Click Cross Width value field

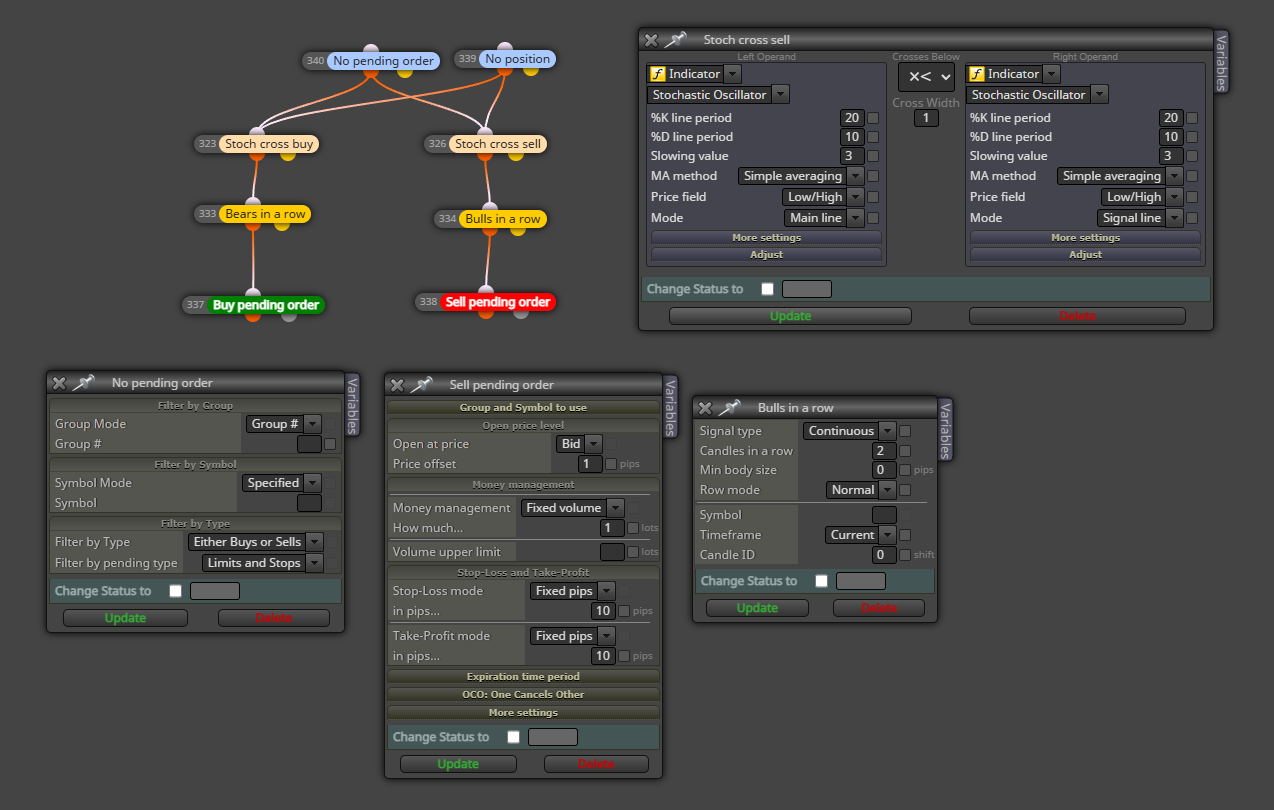(926, 118)
